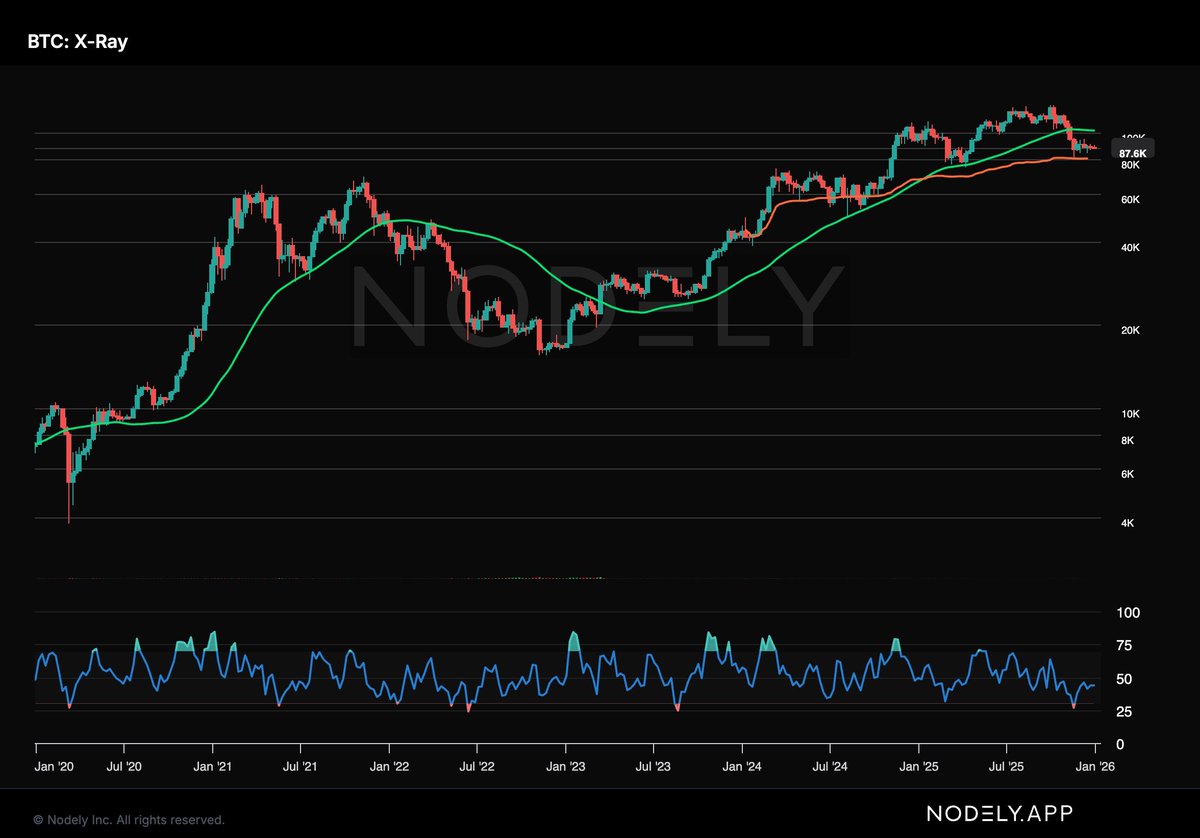Click the orange support line's right end

(1086, 158)
